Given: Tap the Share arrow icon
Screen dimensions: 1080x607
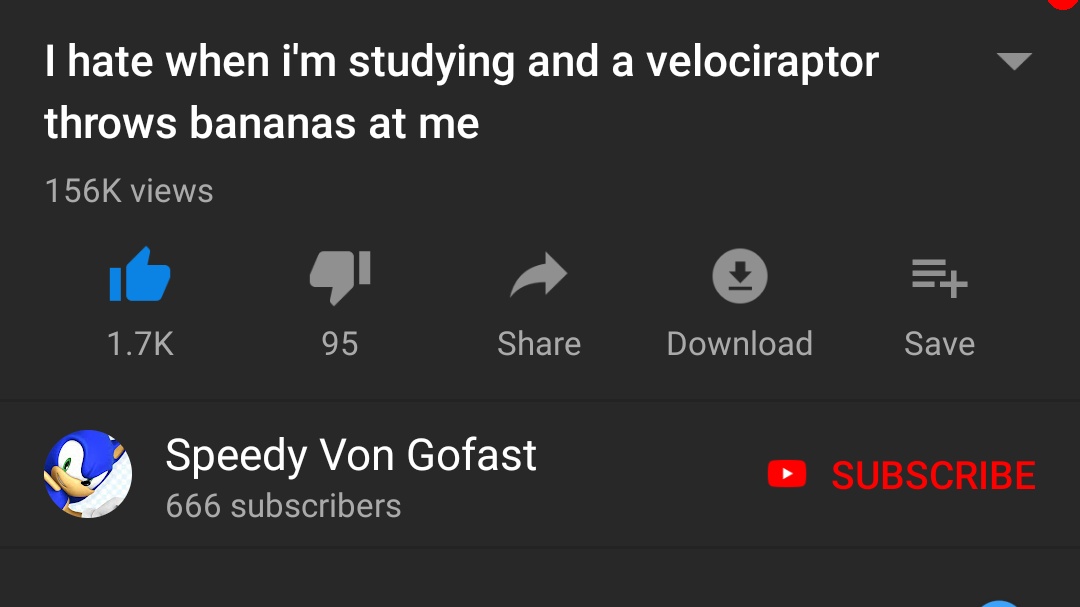Looking at the screenshot, I should click(x=539, y=276).
